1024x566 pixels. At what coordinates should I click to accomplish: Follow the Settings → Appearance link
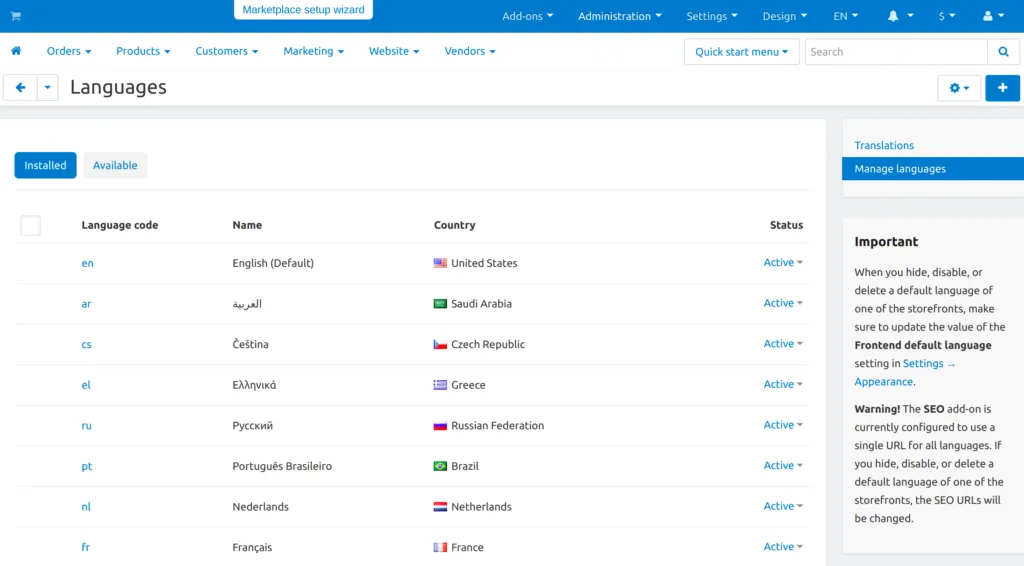pos(904,373)
